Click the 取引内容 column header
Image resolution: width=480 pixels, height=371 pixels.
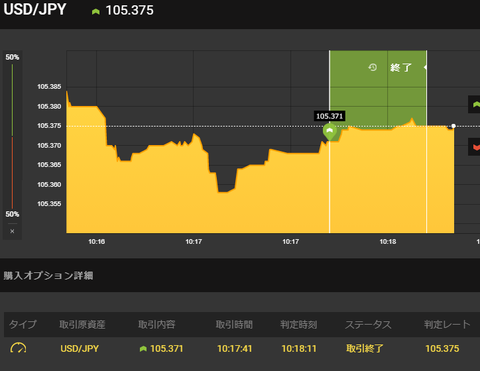point(157,324)
